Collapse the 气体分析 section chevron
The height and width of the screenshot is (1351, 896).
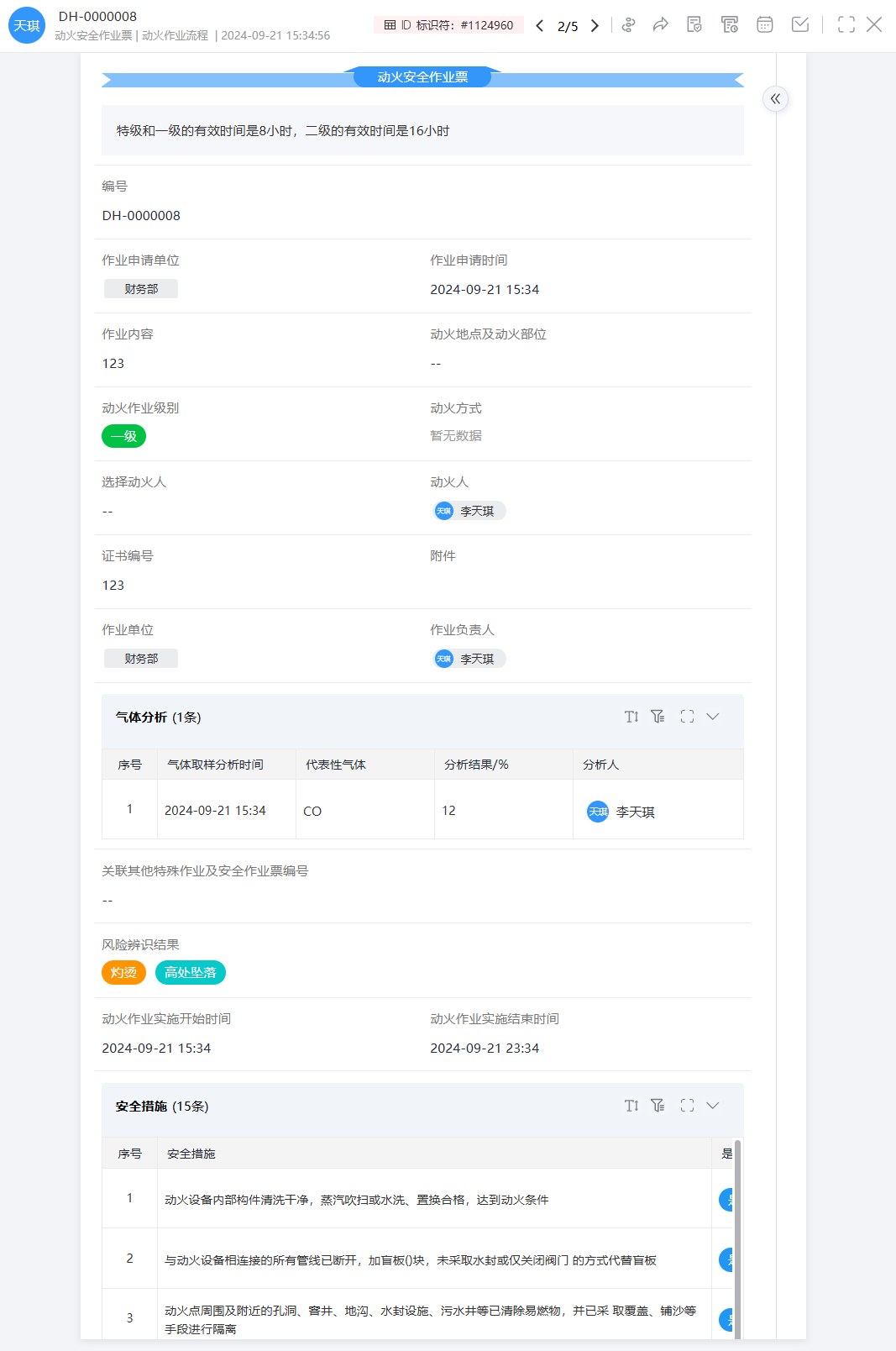(713, 717)
